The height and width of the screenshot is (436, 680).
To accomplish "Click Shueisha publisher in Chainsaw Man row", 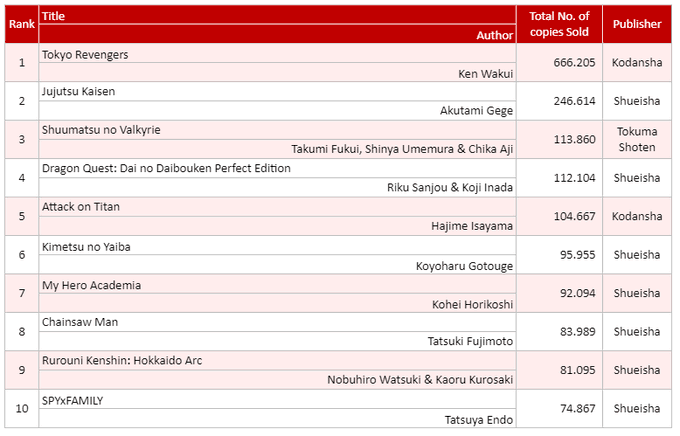I will 637,331.
